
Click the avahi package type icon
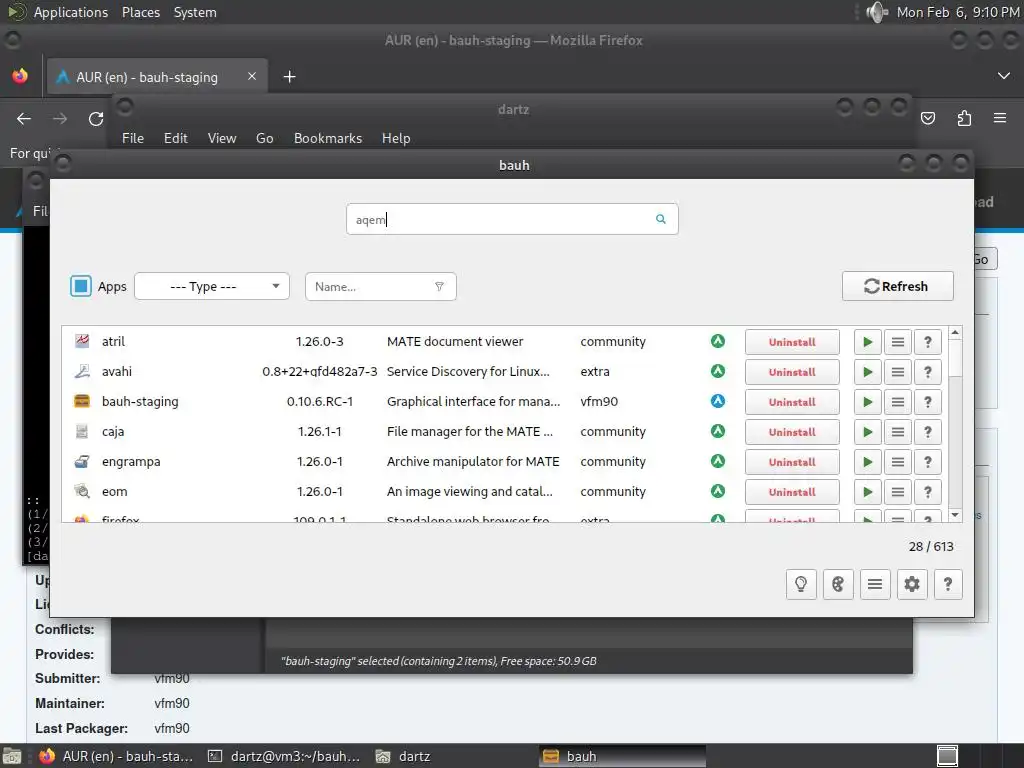[x=718, y=371]
